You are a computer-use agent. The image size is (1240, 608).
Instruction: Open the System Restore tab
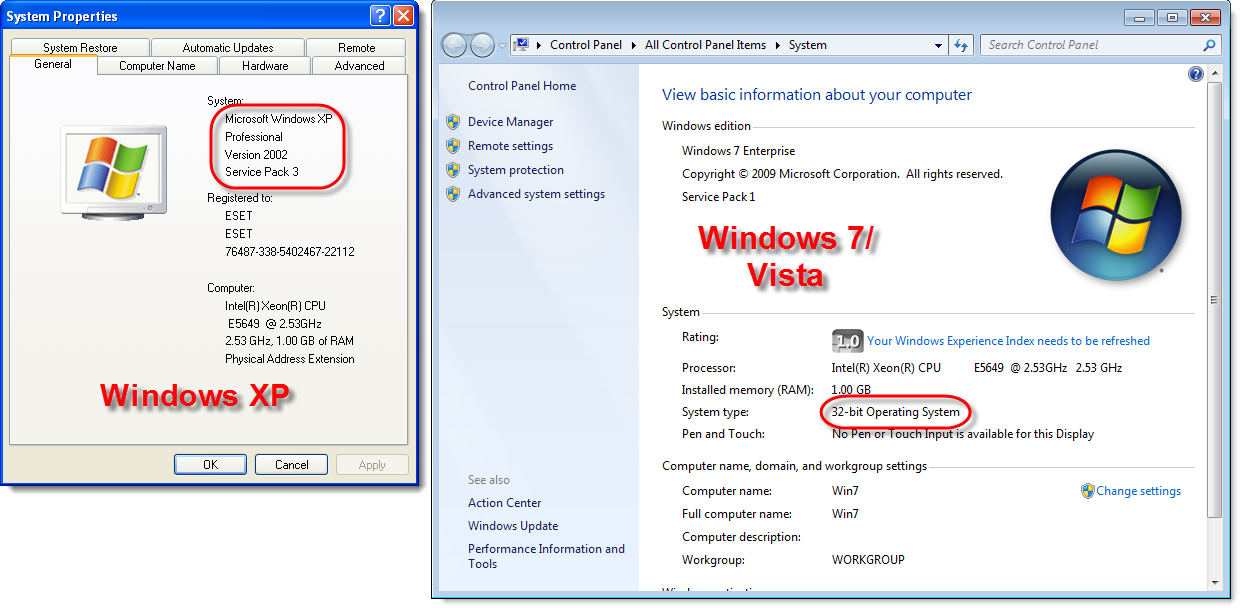pos(80,47)
